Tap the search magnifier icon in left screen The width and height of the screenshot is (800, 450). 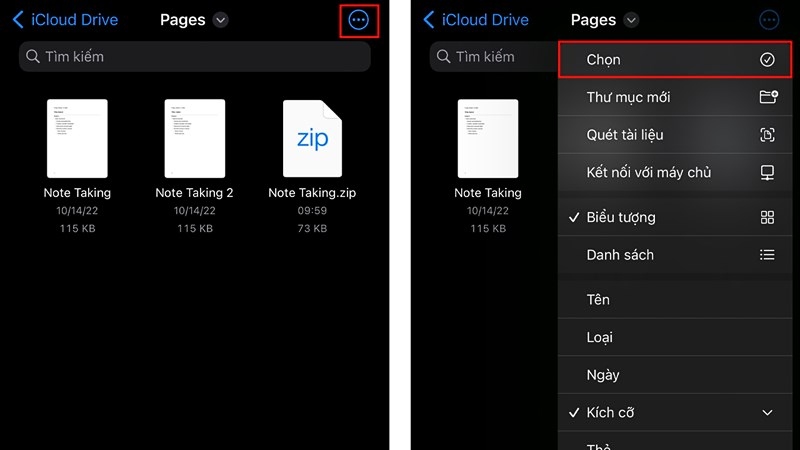point(33,56)
